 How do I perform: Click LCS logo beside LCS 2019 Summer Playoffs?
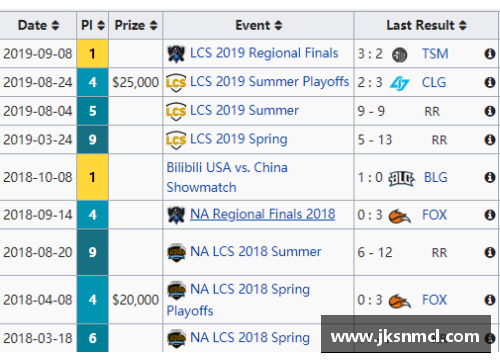click(x=176, y=83)
